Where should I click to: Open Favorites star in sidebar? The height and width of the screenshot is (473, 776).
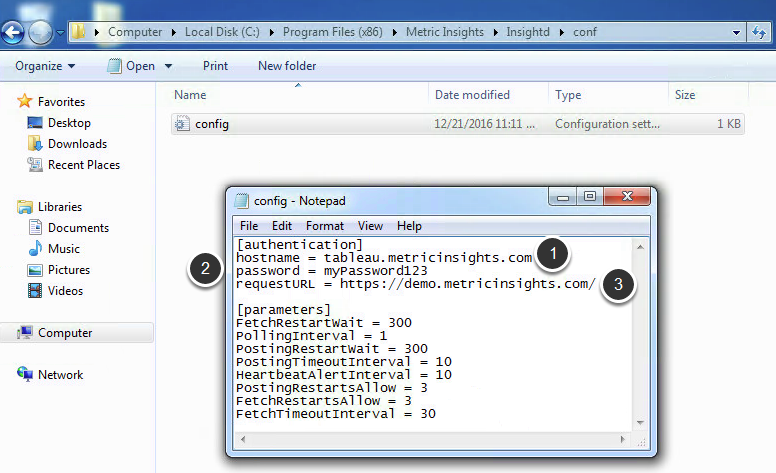pyautogui.click(x=24, y=101)
